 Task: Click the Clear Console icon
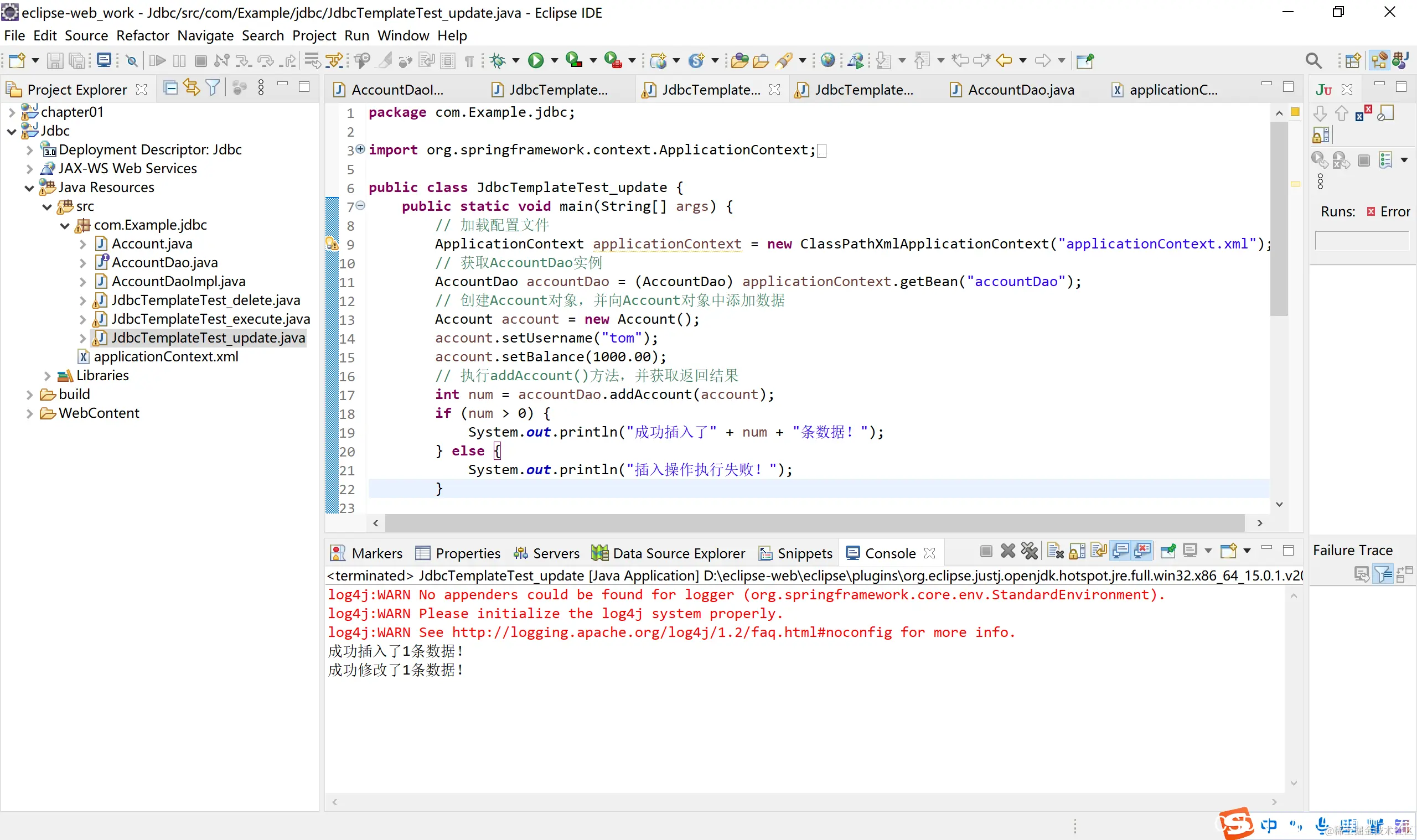coord(1055,551)
